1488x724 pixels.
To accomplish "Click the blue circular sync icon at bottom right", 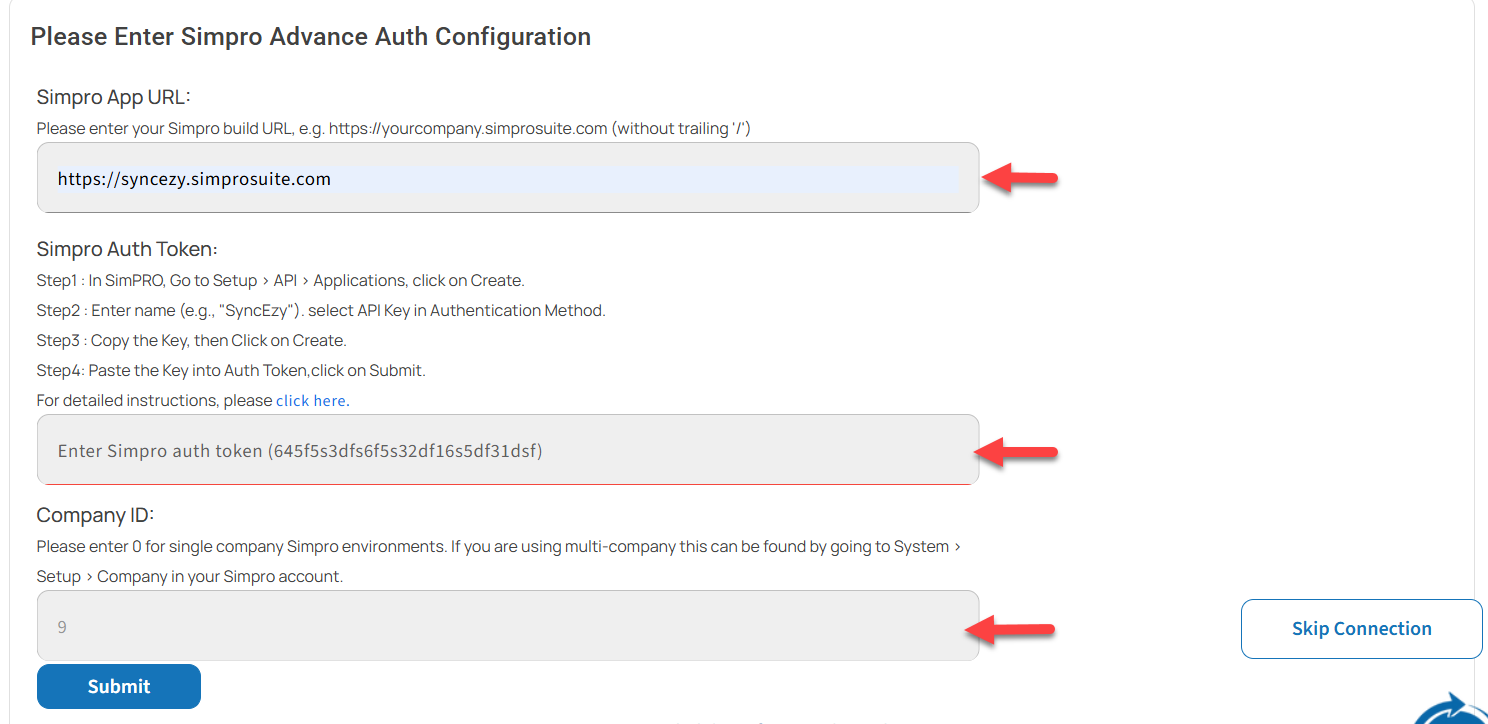I will click(x=1452, y=708).
